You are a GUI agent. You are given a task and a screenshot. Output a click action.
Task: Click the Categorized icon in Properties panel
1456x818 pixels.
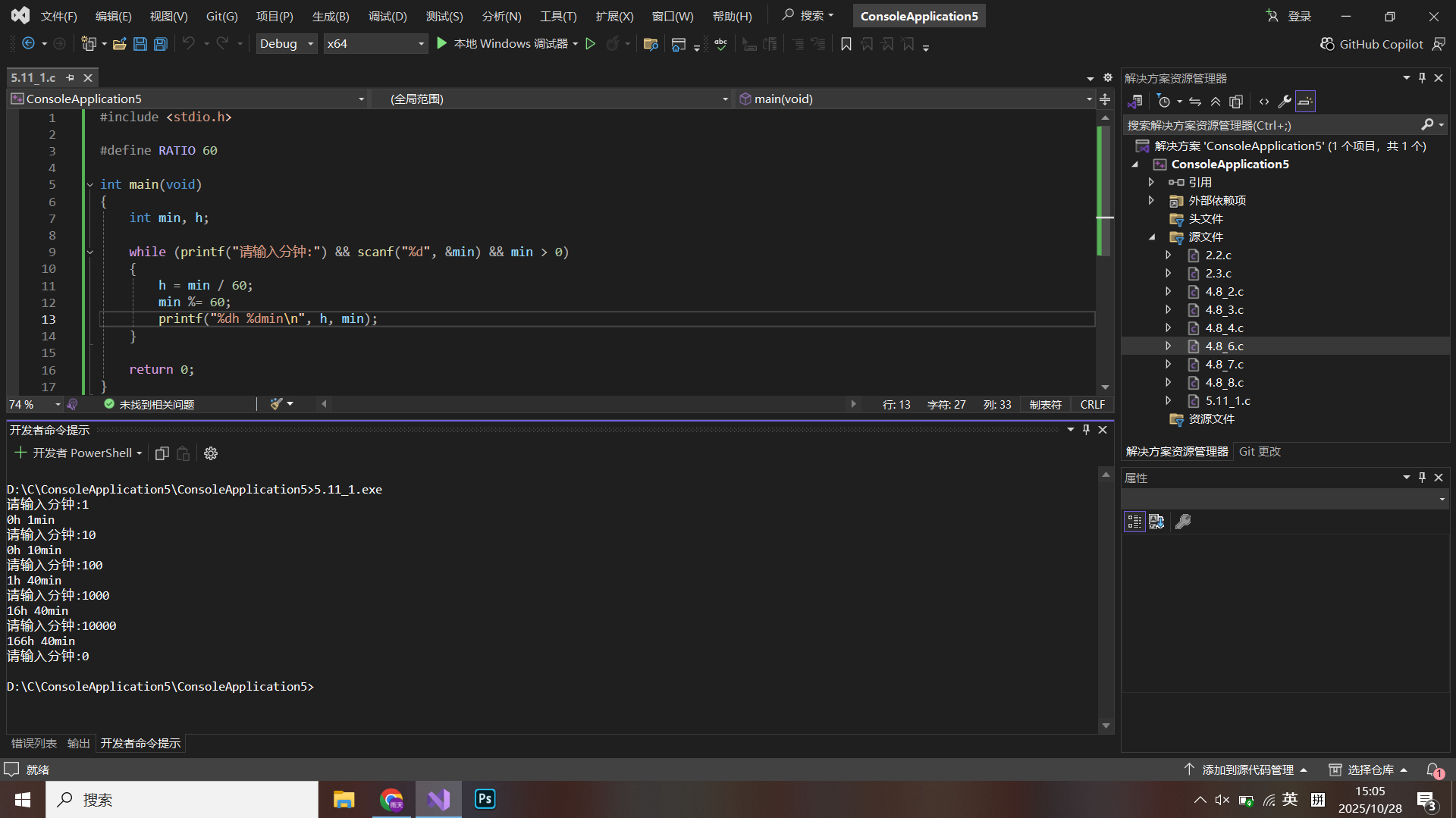1134,522
